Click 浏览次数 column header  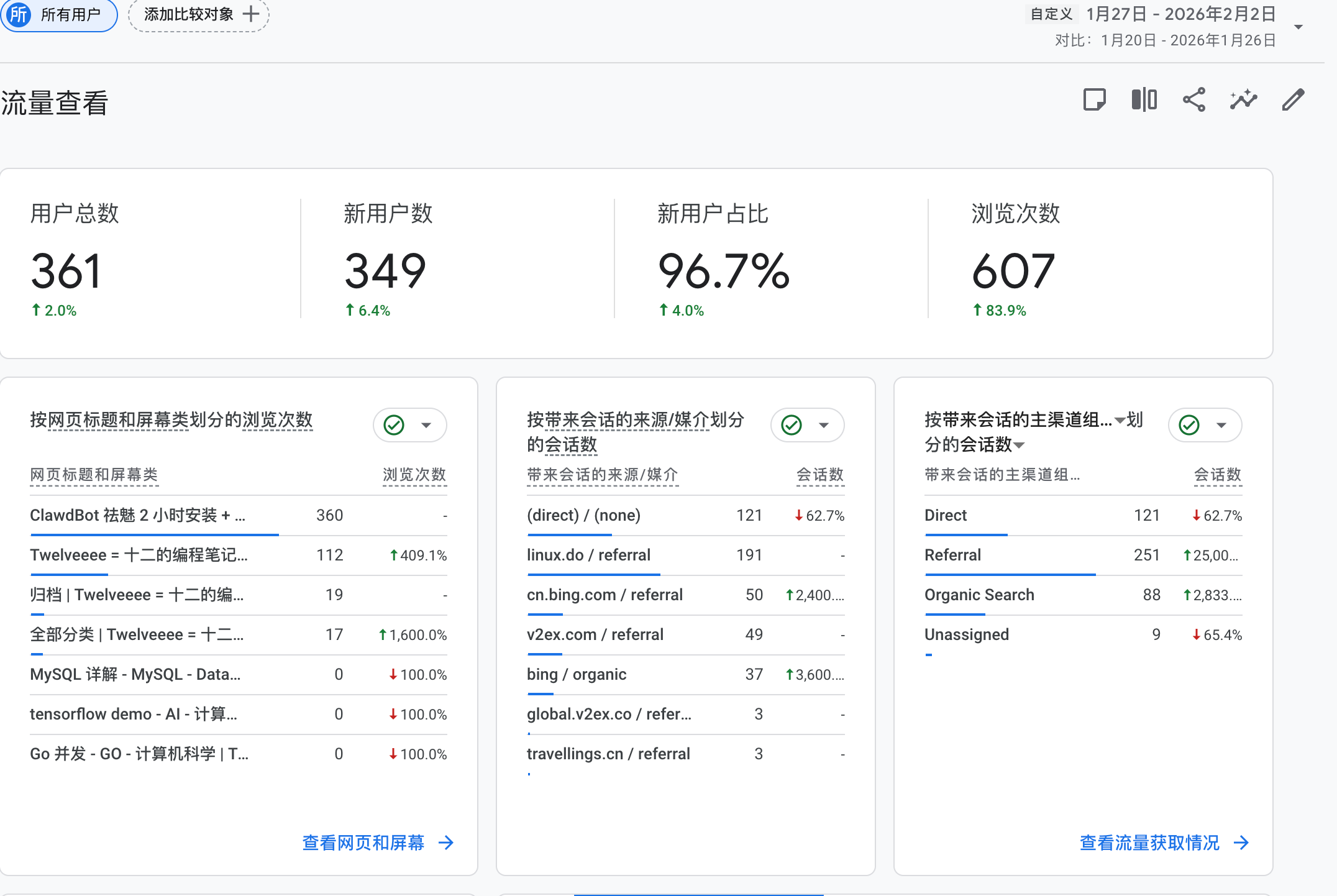(x=414, y=475)
